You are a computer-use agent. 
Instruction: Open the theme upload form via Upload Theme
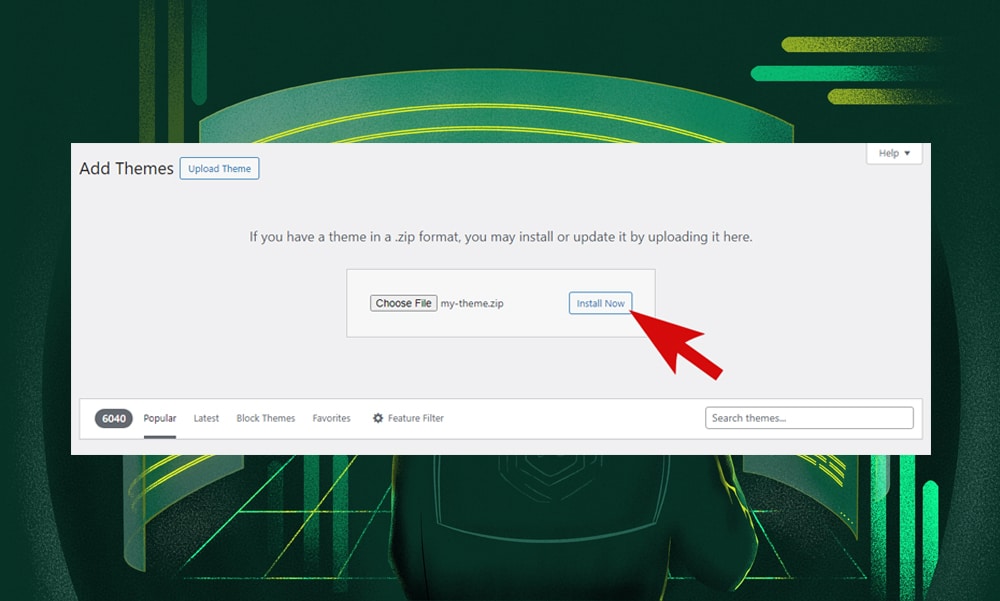(219, 168)
